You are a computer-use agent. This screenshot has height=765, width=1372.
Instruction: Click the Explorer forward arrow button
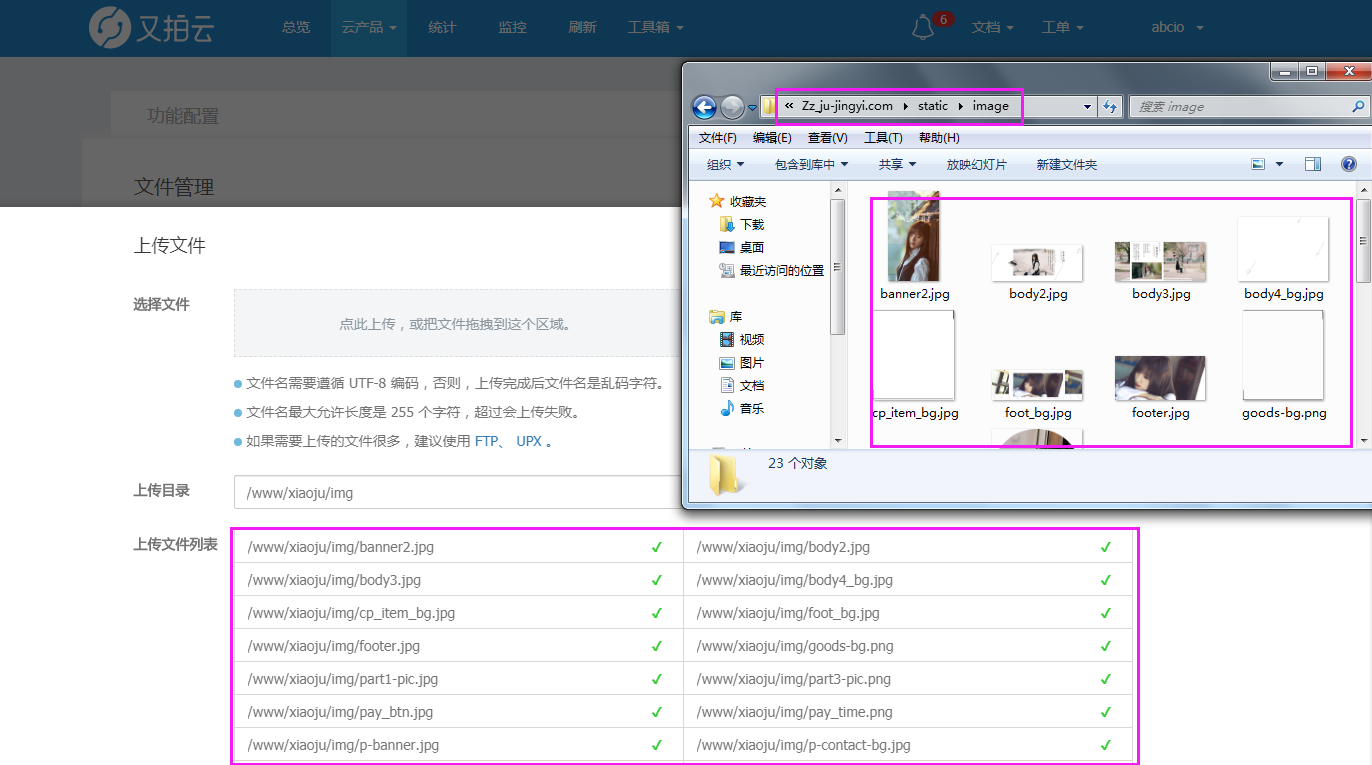[x=732, y=107]
